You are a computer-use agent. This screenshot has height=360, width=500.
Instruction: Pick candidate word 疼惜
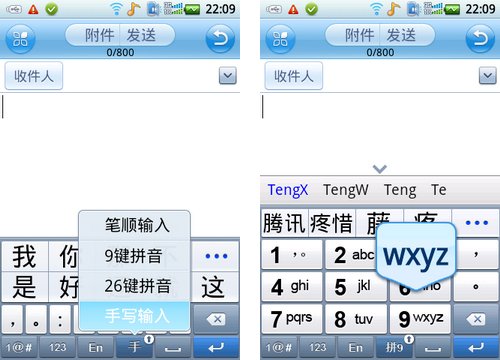[332, 223]
